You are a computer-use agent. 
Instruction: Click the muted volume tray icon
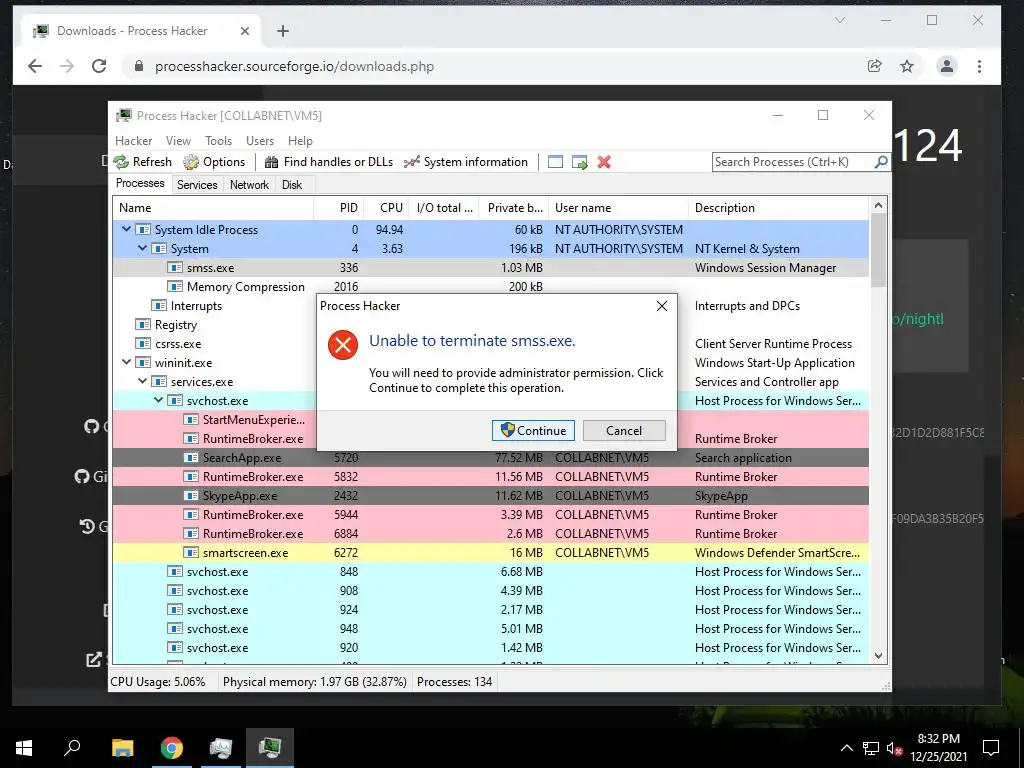895,748
